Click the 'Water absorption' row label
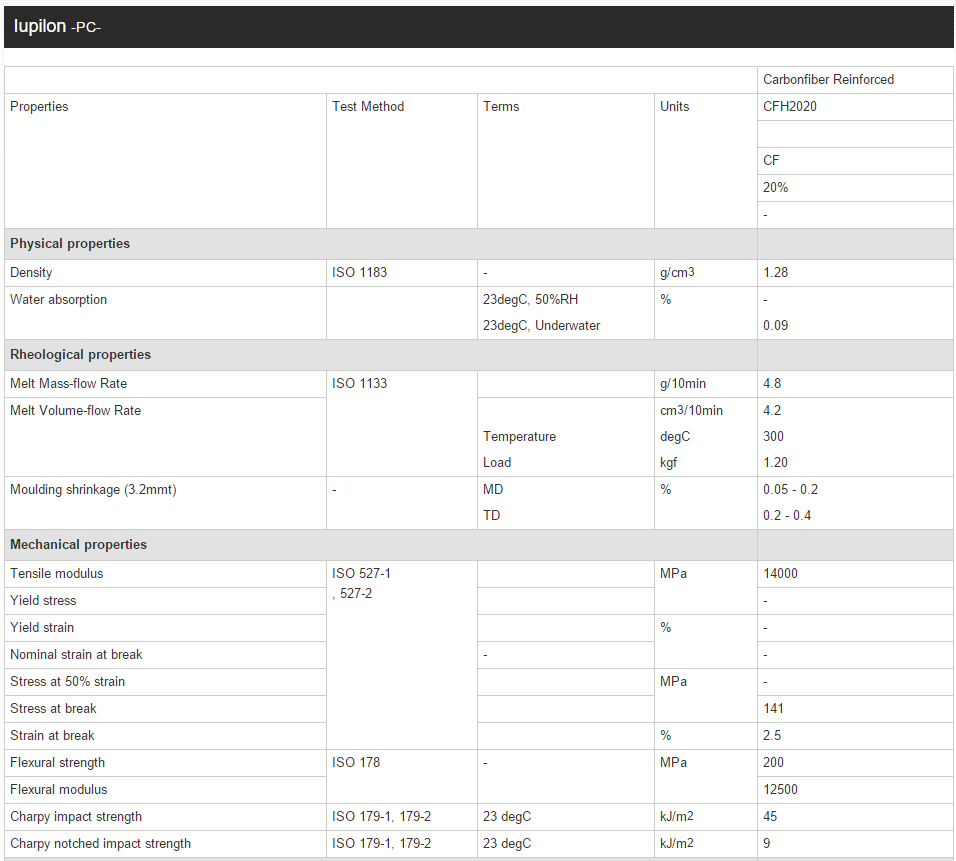The height and width of the screenshot is (861, 956). click(x=59, y=299)
